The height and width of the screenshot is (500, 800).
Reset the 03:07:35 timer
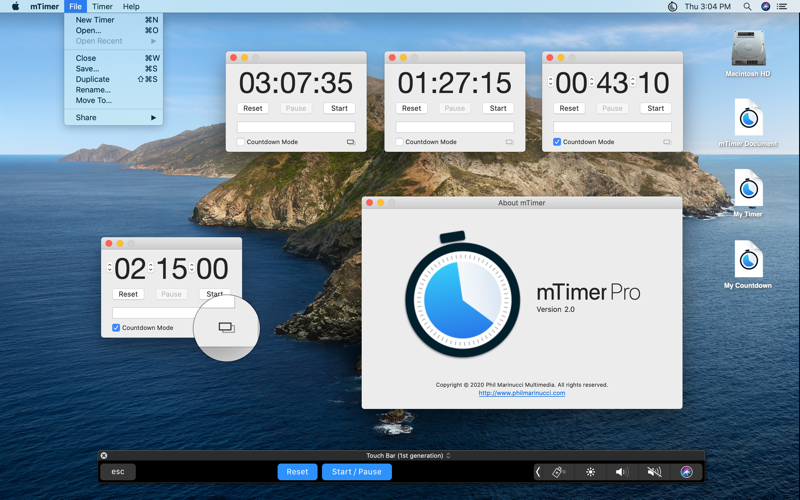253,108
